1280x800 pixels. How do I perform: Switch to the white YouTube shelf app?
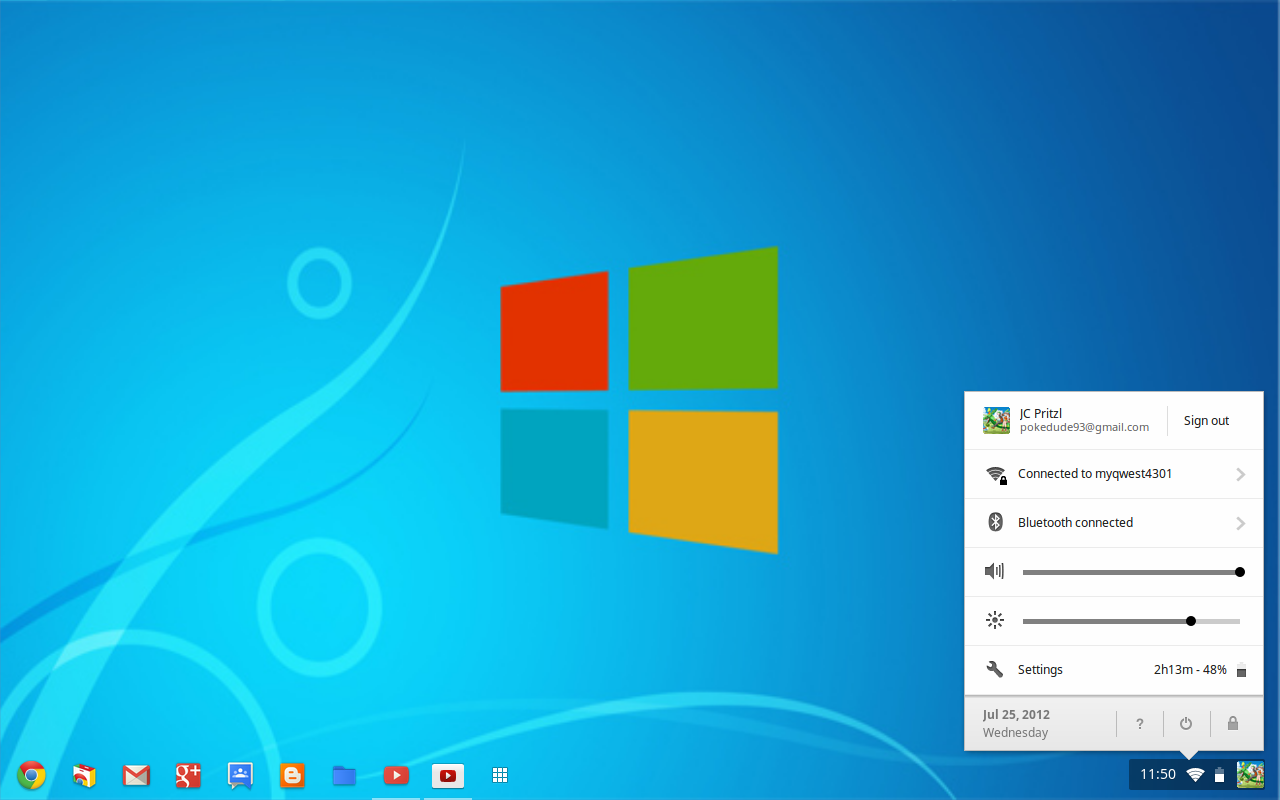tap(448, 775)
